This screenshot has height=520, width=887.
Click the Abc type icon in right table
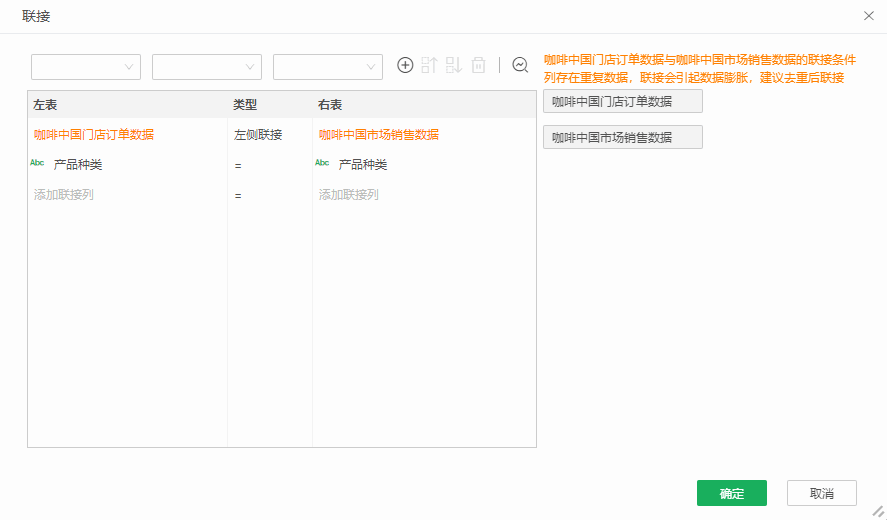click(x=323, y=162)
